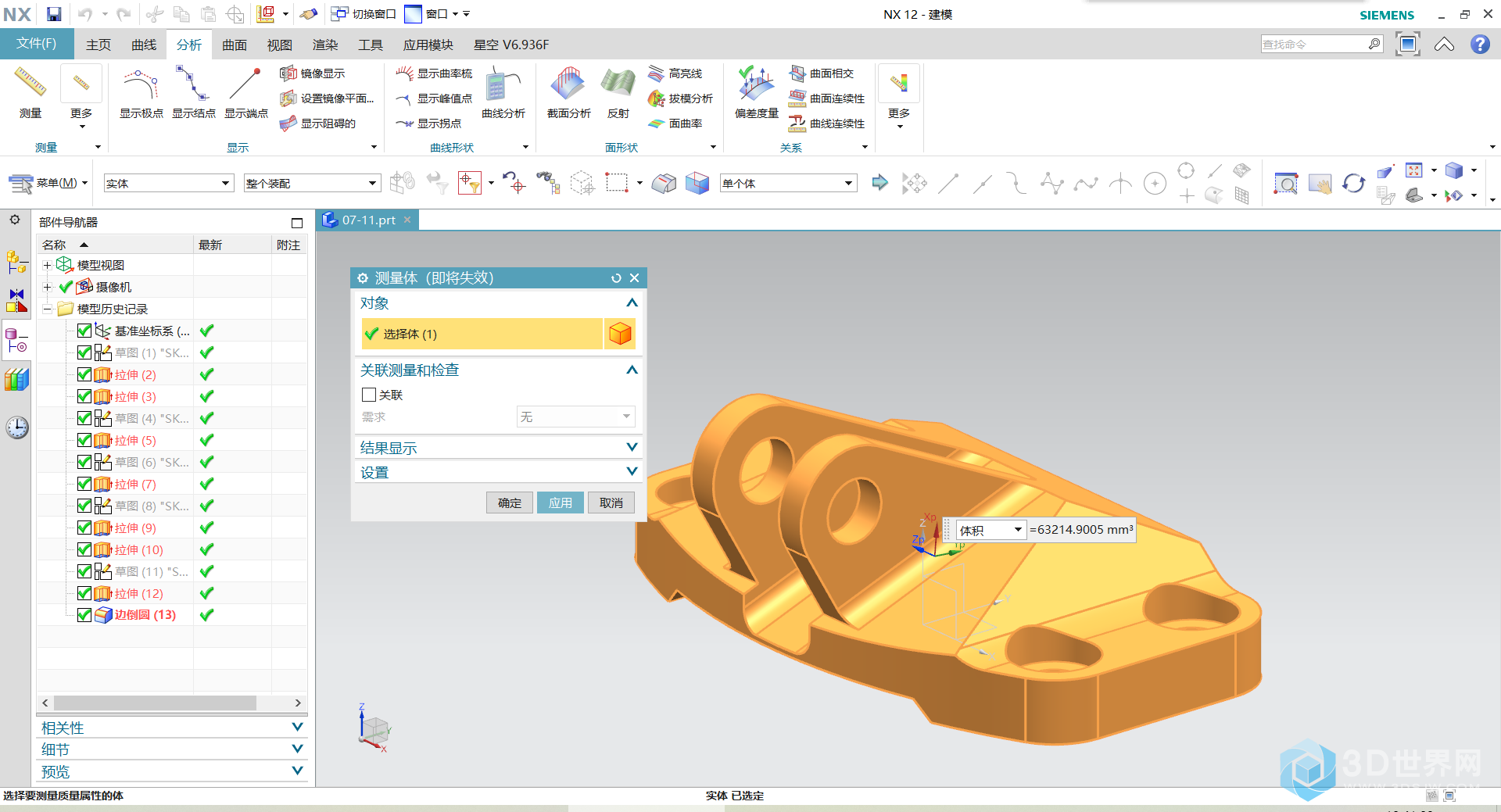Open the 菜单(M) button
The height and width of the screenshot is (812, 1501).
point(48,183)
